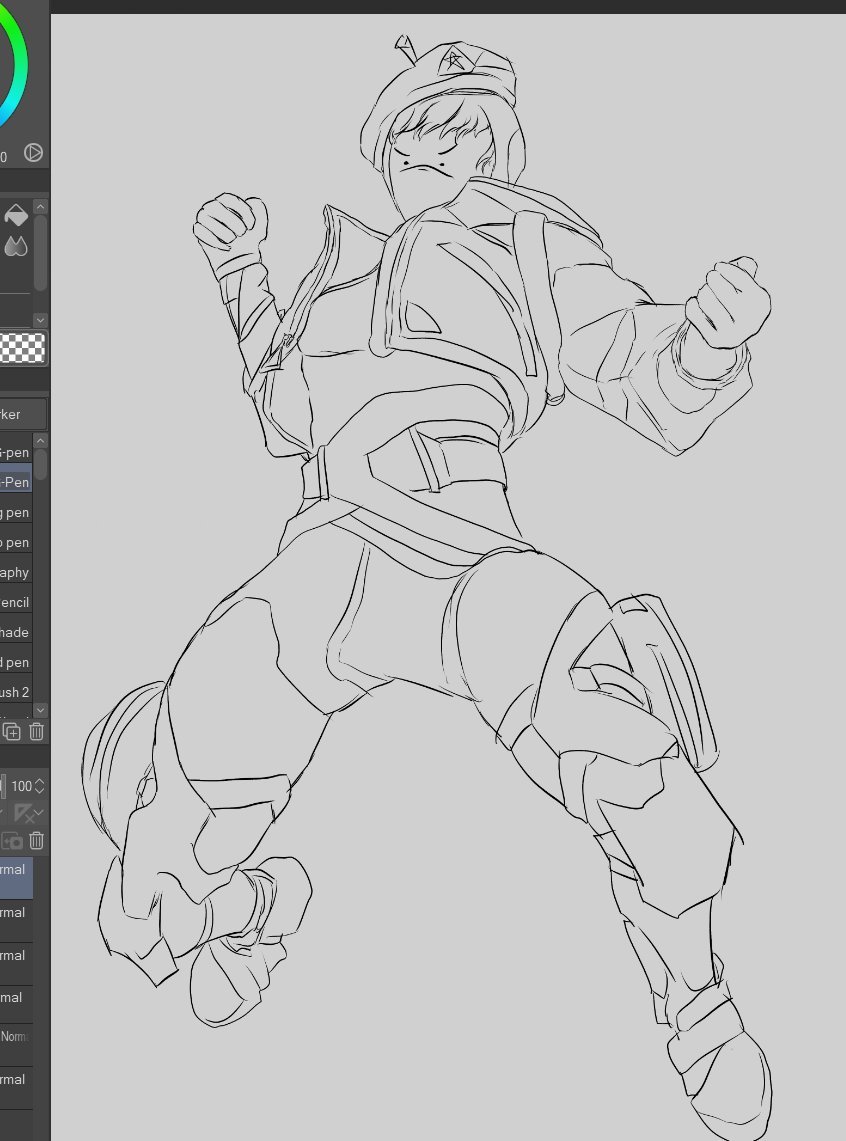Collapse the sub-tool list with up chevron

pos(40,440)
